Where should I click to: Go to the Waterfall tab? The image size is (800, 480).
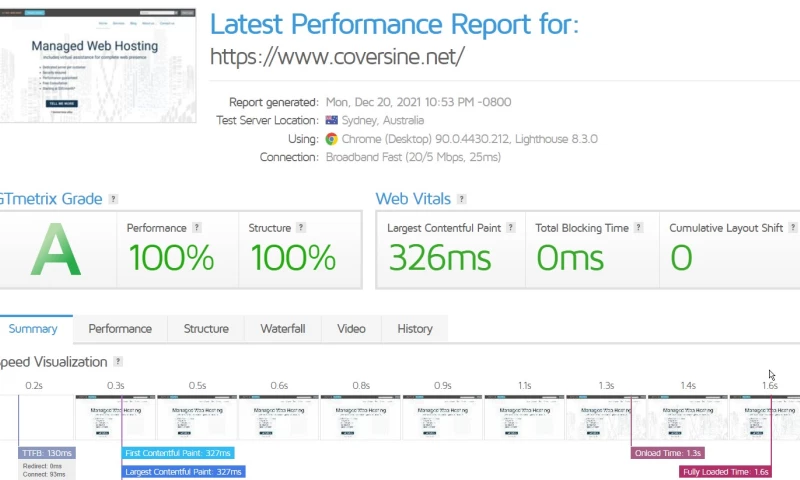283,329
